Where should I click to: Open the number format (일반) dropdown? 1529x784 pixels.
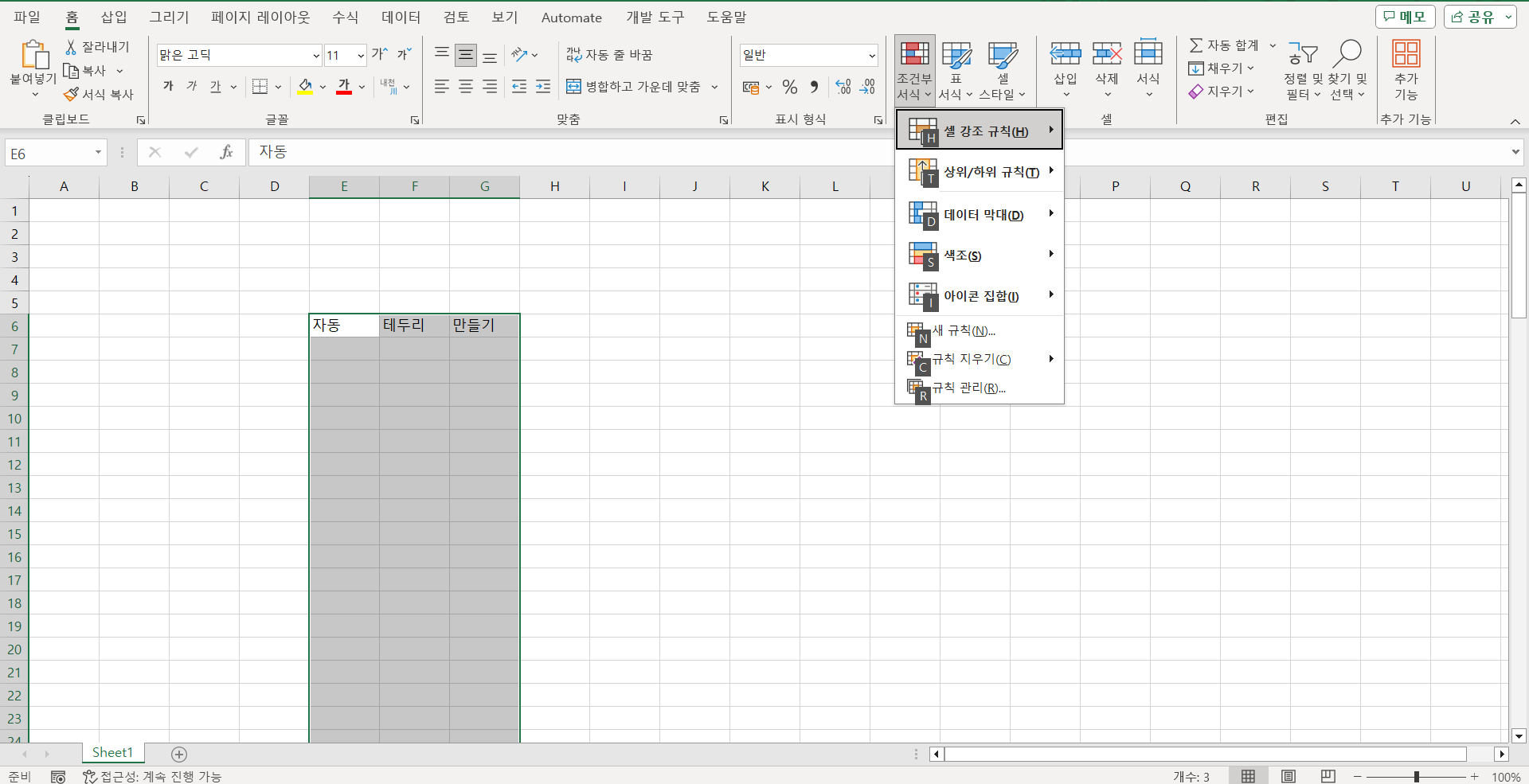coord(872,55)
